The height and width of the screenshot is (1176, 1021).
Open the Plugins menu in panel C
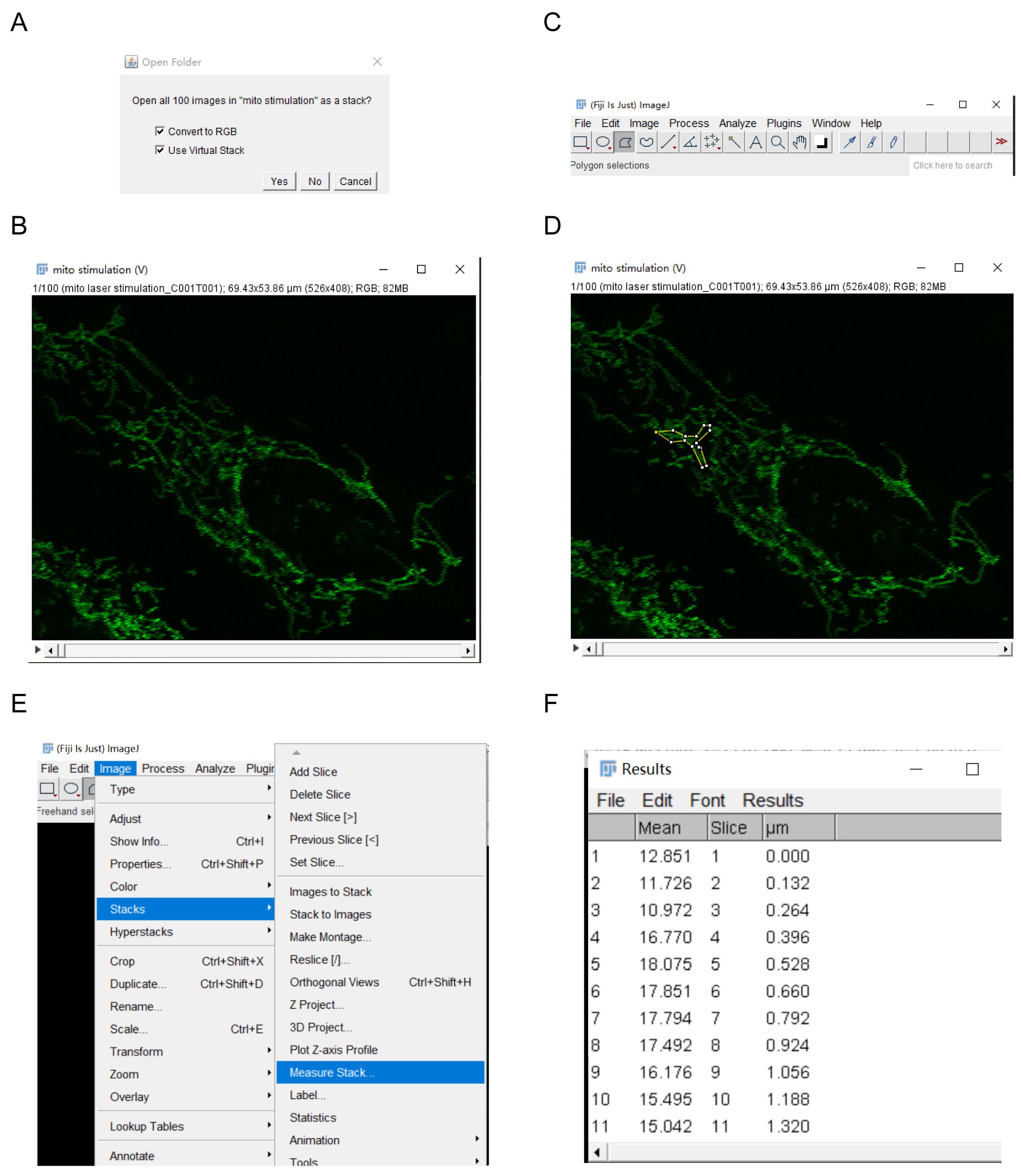(783, 123)
